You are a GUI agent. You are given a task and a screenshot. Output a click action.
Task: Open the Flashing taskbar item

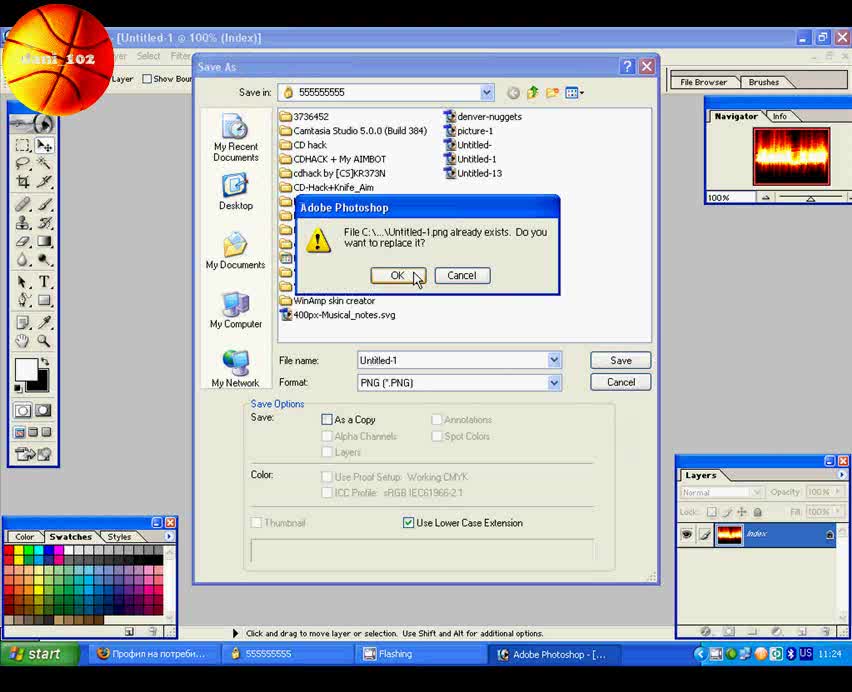click(422, 654)
